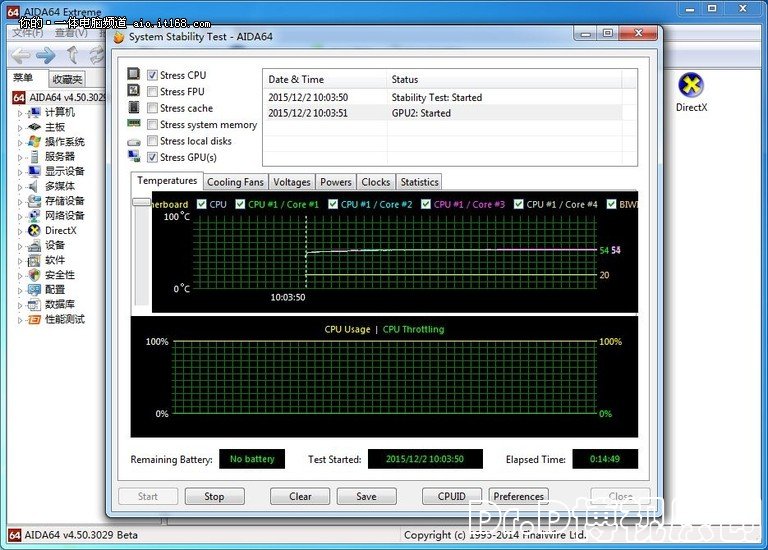This screenshot has width=768, height=550.
Task: Open the CPUID panel button
Action: [452, 497]
